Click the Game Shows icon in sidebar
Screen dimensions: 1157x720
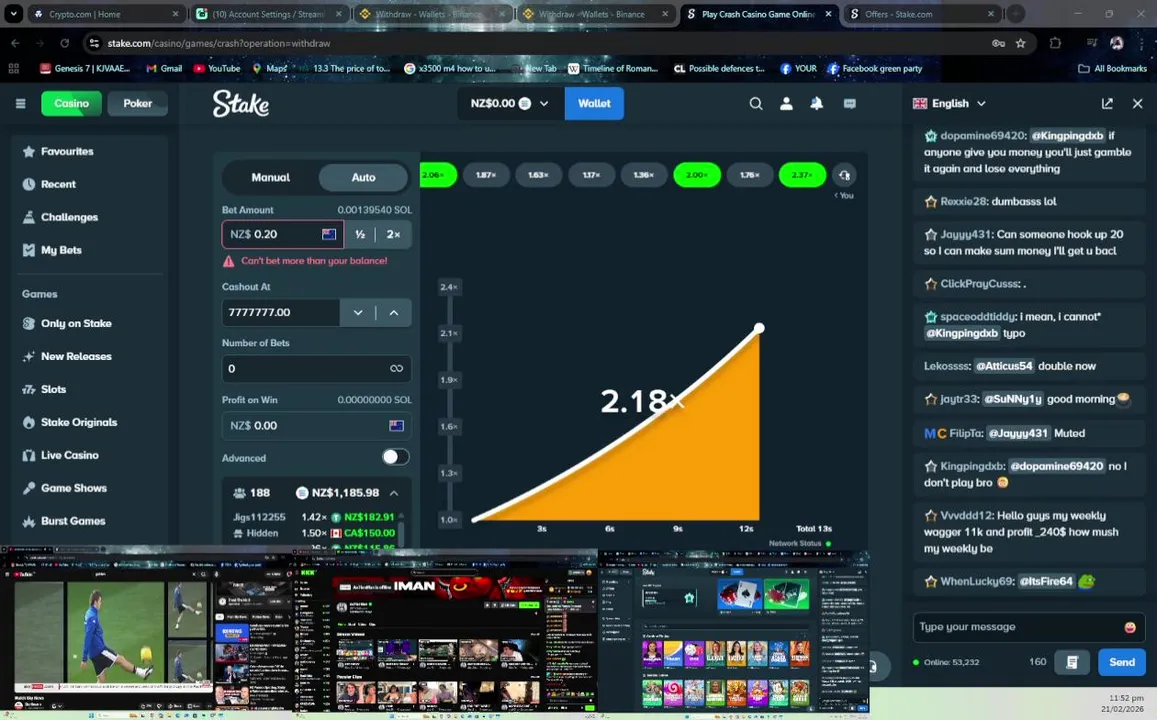tap(29, 488)
